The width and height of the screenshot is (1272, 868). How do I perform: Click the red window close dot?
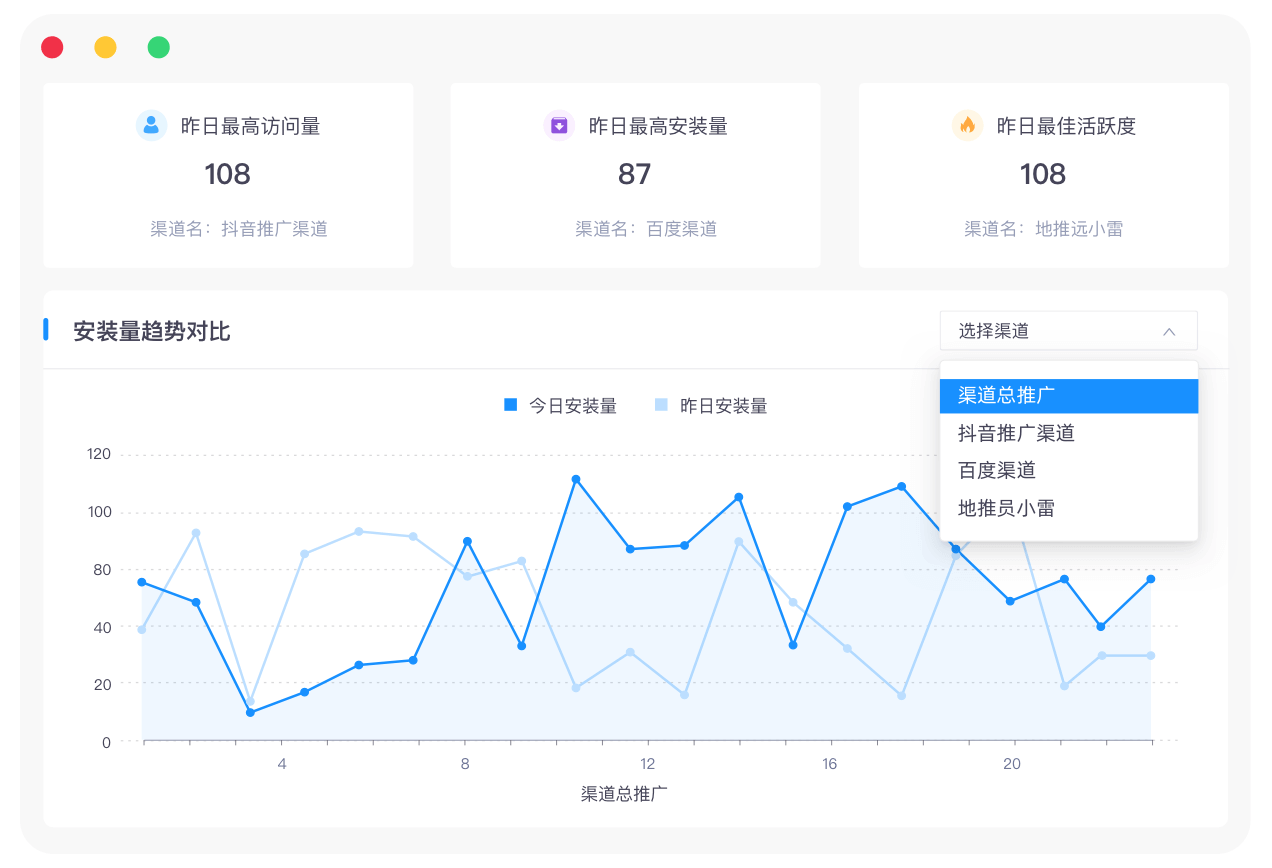click(52, 47)
